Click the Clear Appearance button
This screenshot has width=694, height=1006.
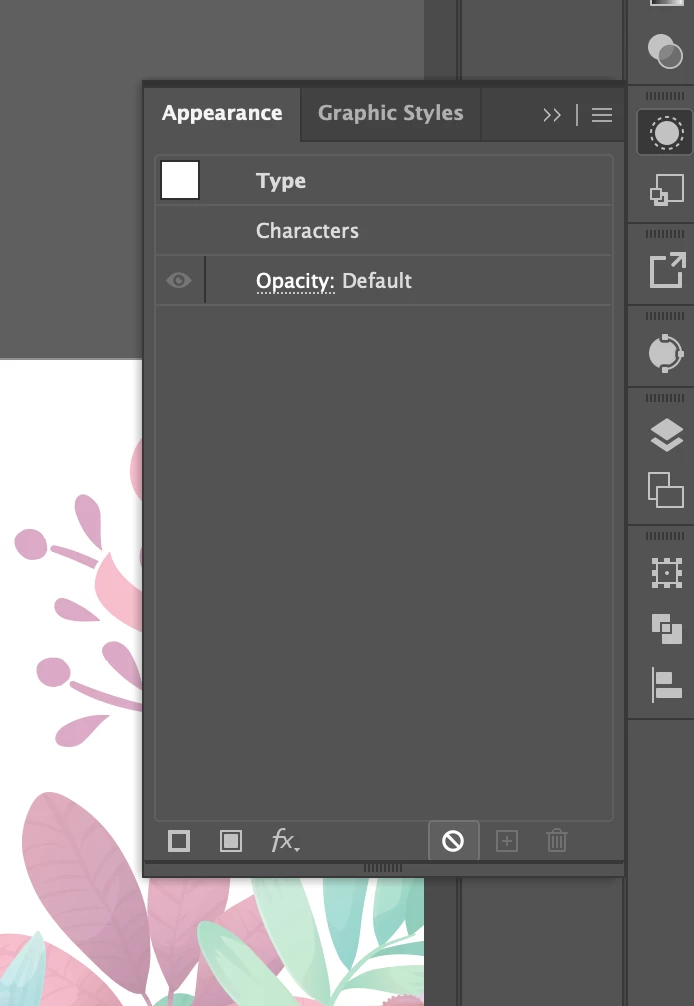[453, 840]
